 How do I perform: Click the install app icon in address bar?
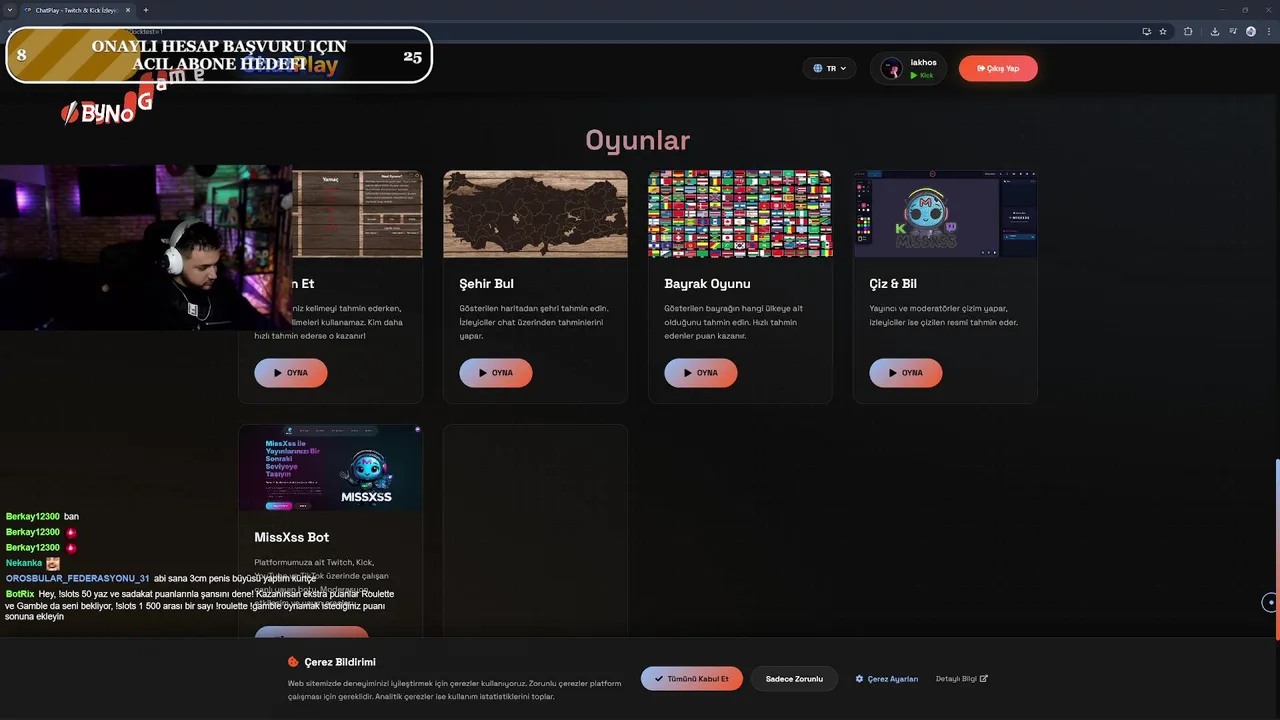[1146, 31]
